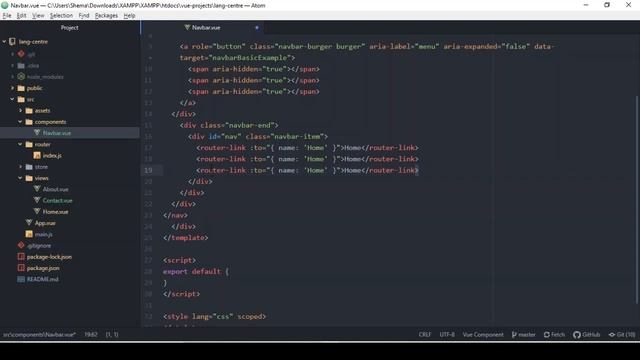This screenshot has height=360, width=640.
Task: Change line ending via CRLF button
Action: pos(424,334)
